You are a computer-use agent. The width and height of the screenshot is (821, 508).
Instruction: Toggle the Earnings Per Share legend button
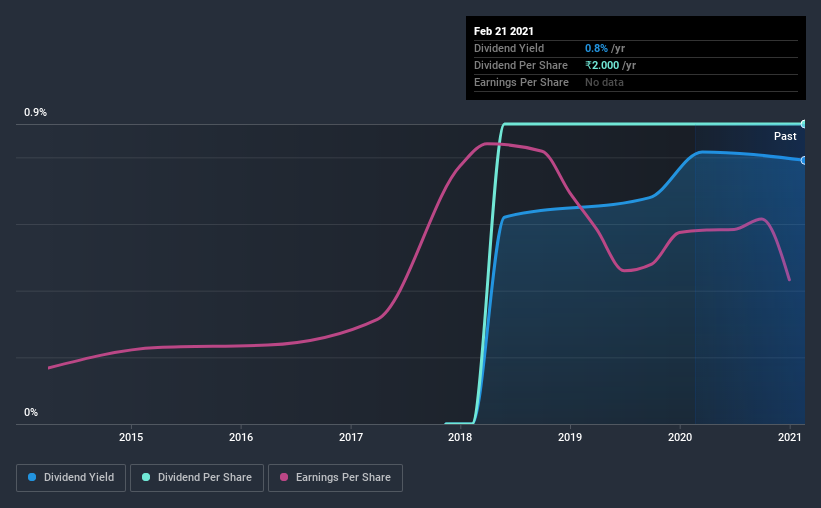[336, 478]
